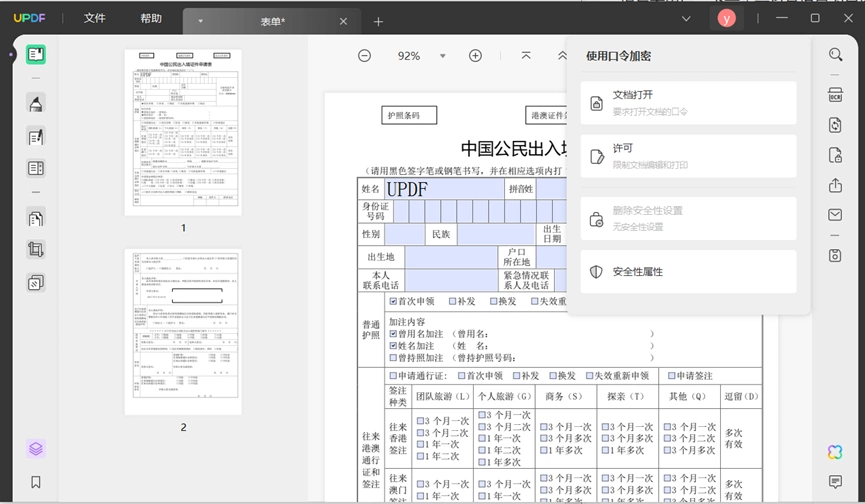Open the 92% zoom level dropdown

pos(442,56)
